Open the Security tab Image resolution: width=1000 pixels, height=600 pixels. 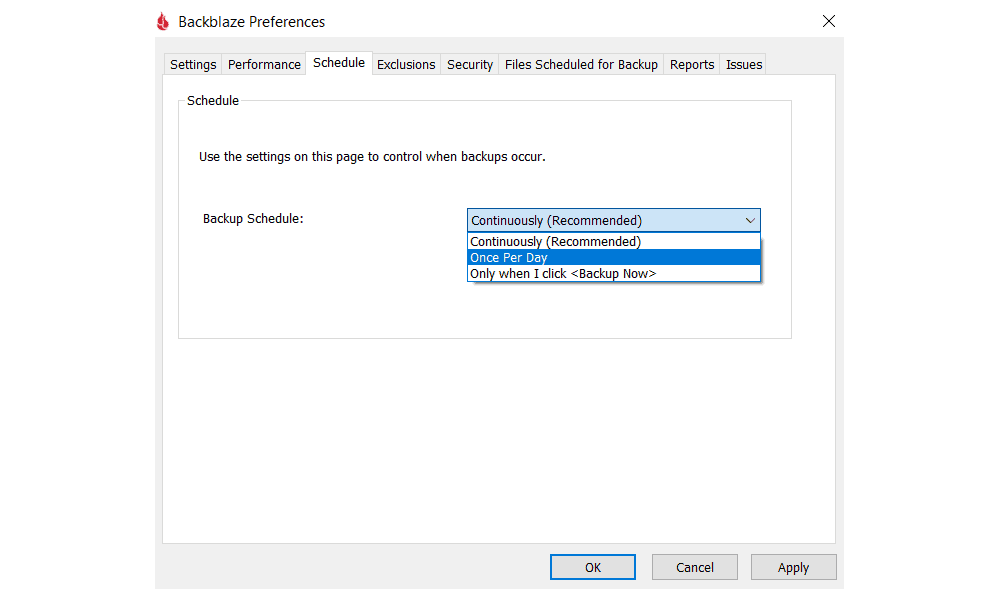[469, 64]
